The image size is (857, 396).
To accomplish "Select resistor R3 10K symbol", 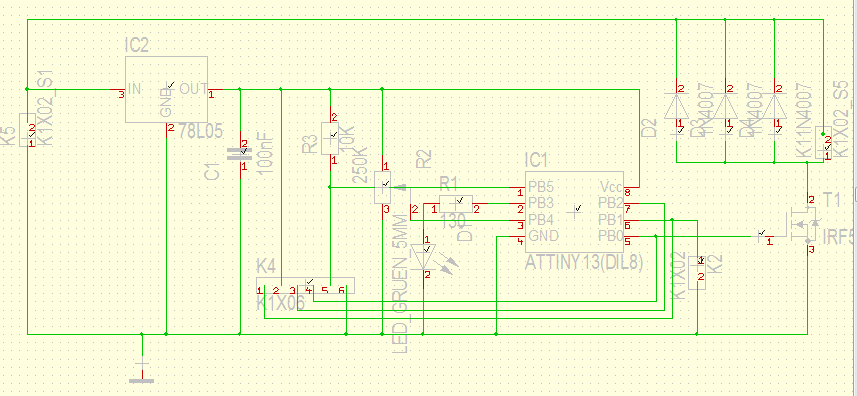I will 330,139.
